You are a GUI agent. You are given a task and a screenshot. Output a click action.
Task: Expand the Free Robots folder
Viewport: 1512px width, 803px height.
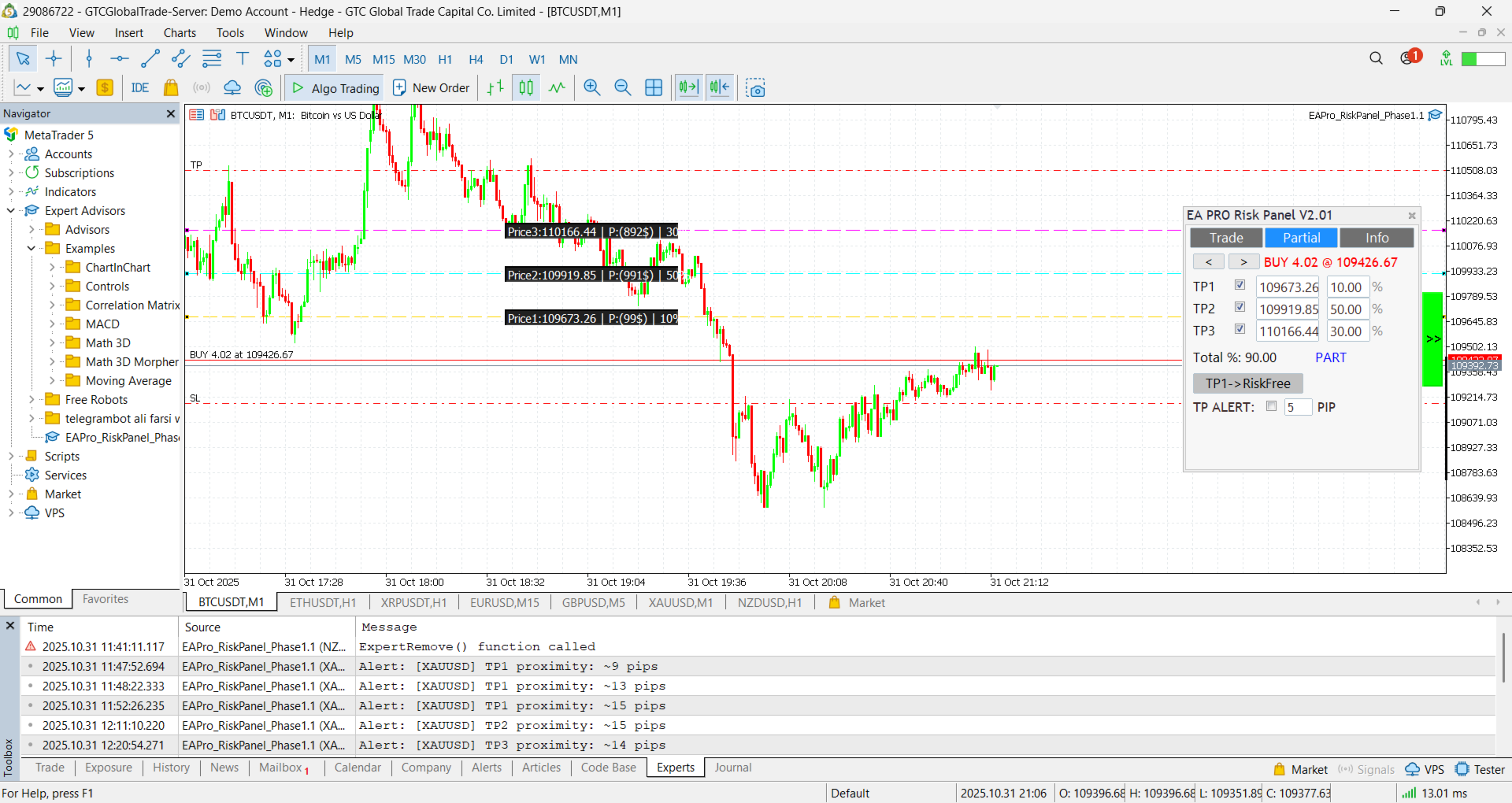click(31, 400)
